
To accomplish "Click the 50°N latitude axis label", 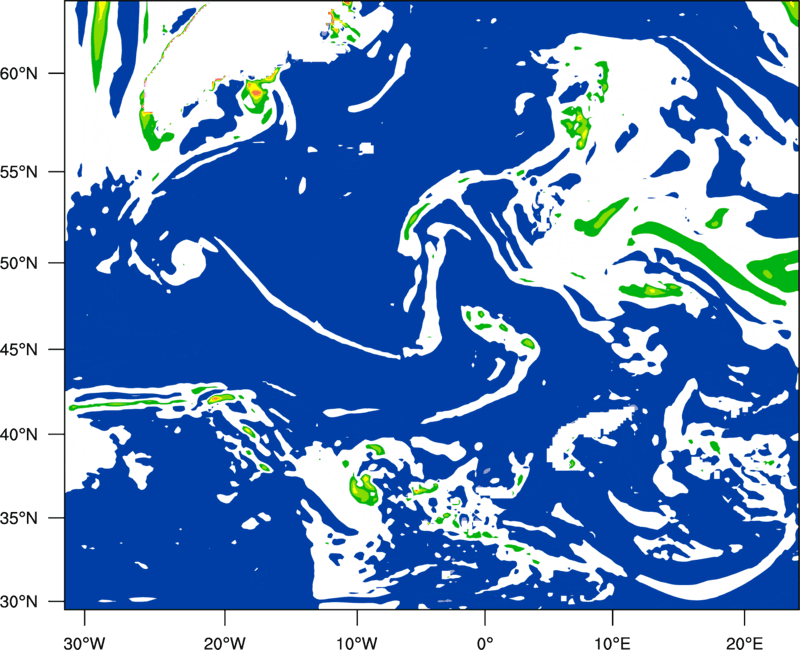I will 19,263.
